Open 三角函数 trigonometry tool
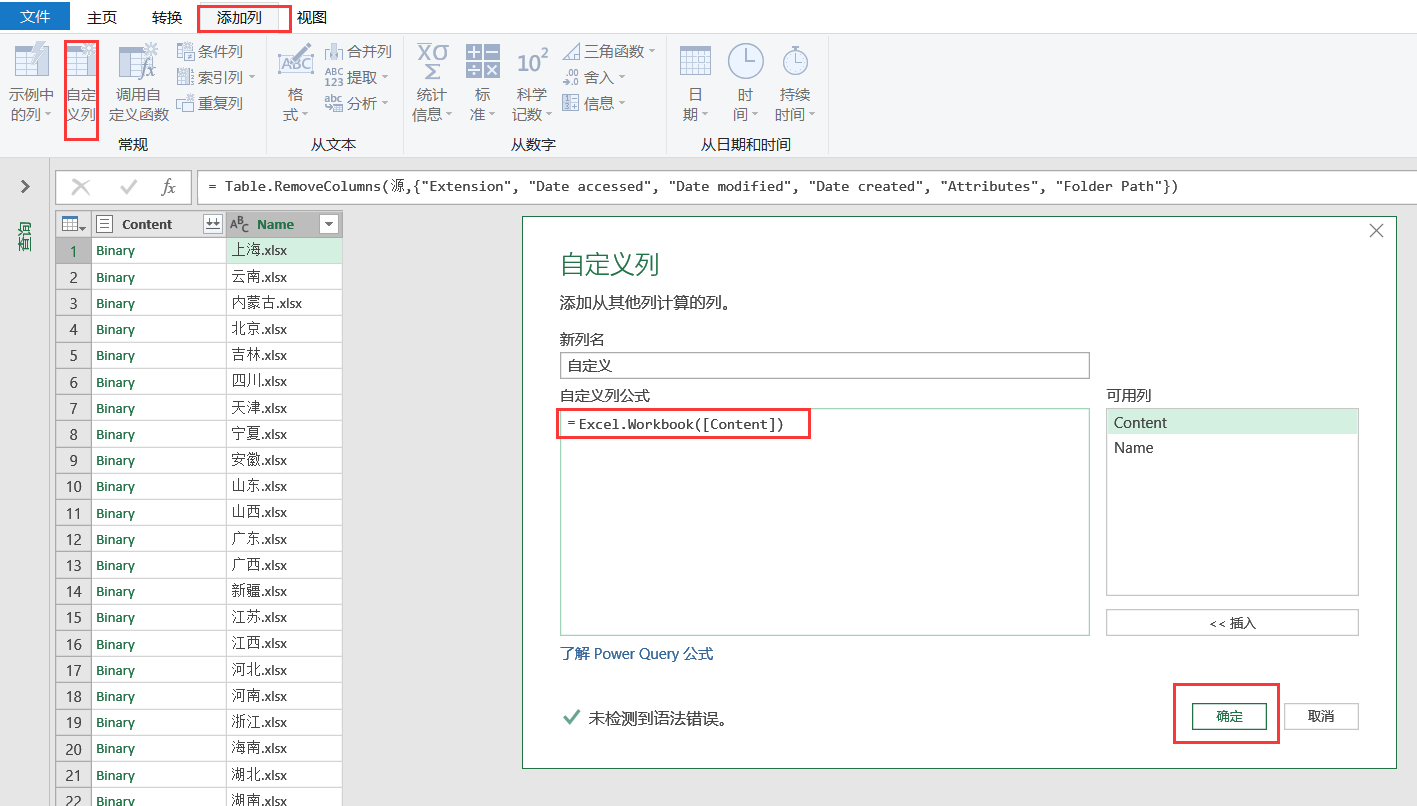 (608, 51)
